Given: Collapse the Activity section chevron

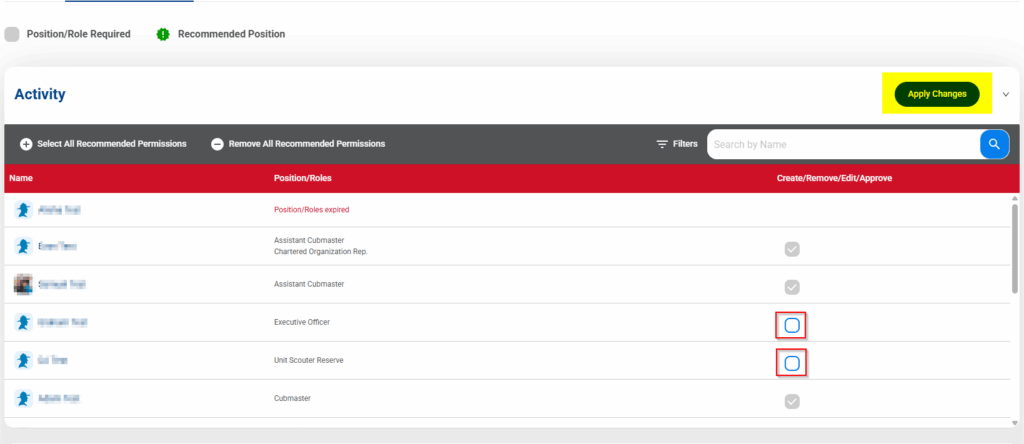Looking at the screenshot, I should pyautogui.click(x=1005, y=94).
